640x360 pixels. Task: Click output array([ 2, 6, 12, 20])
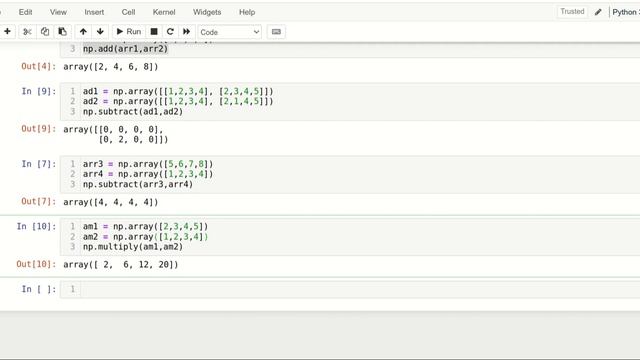point(120,264)
